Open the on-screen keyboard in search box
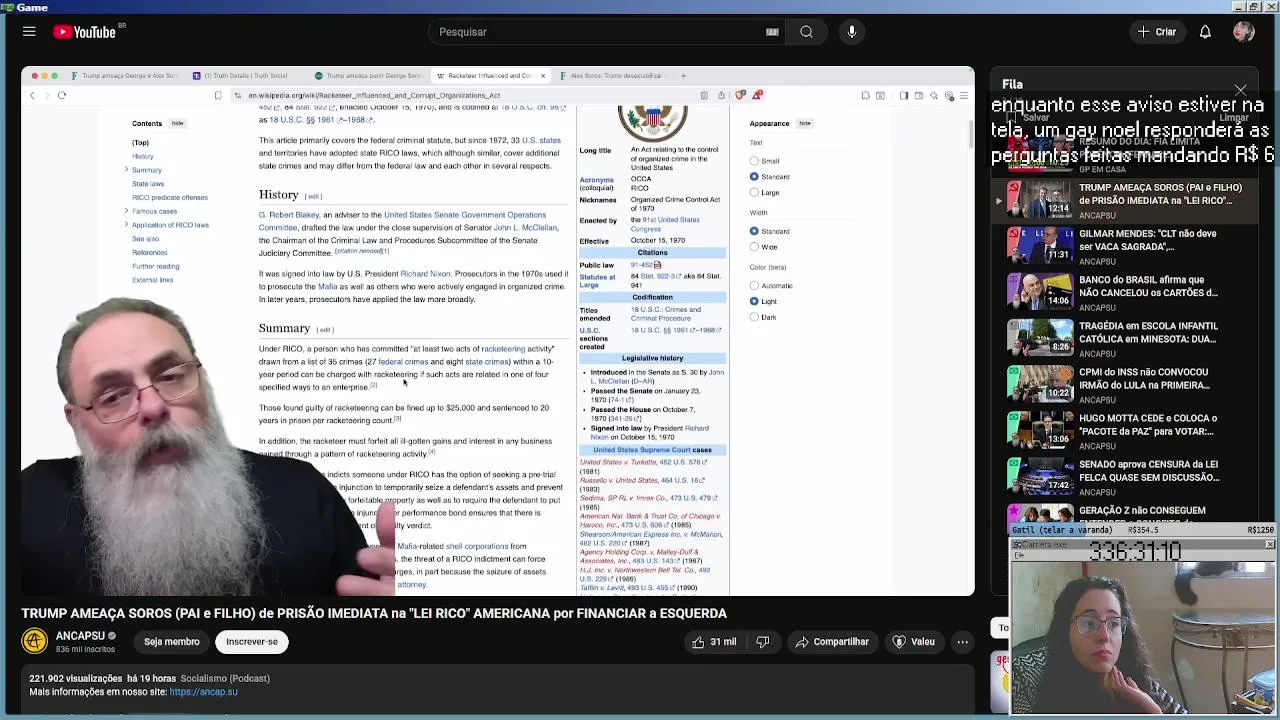1280x720 pixels. tap(772, 32)
